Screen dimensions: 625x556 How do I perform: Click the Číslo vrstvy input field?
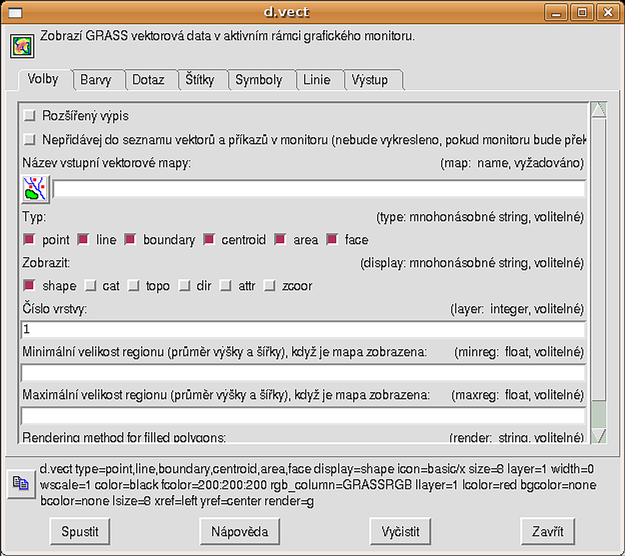click(x=303, y=330)
